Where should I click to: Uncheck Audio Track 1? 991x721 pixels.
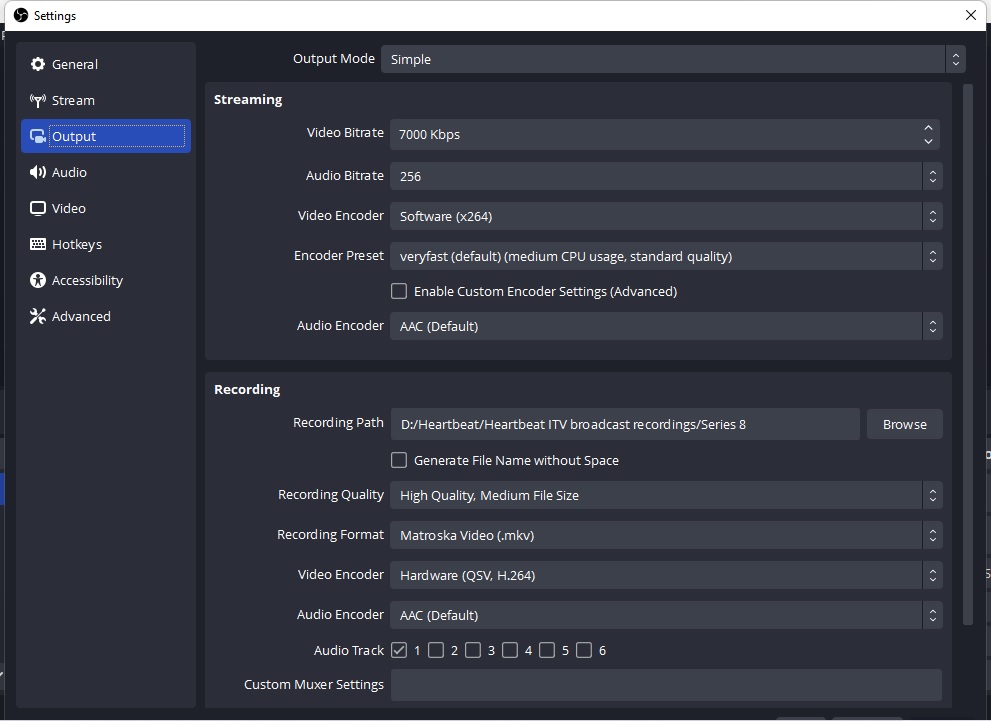[x=399, y=650]
